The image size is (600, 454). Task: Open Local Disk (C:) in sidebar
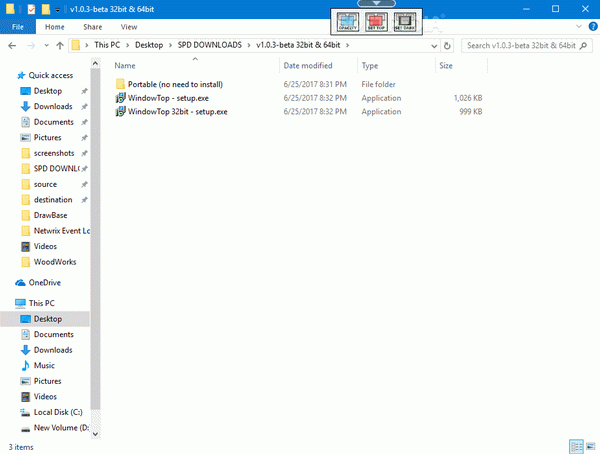click(58, 412)
